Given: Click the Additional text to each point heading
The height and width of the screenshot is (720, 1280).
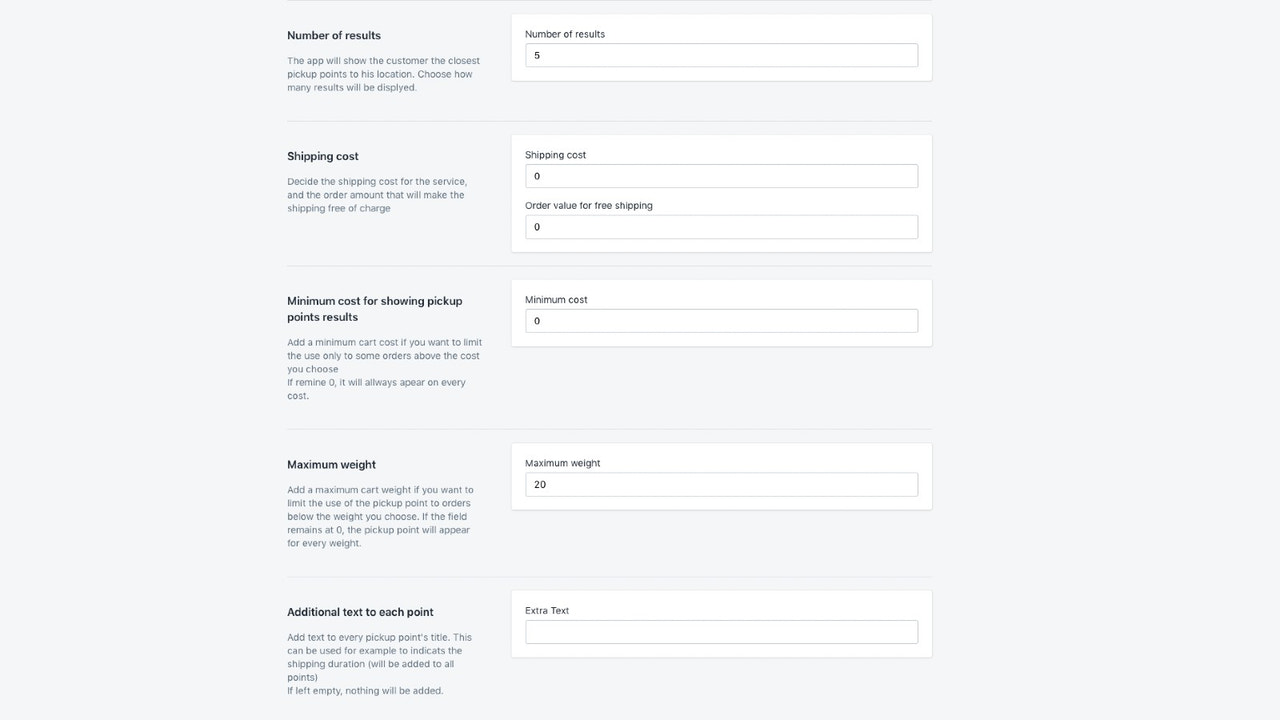Looking at the screenshot, I should [360, 611].
